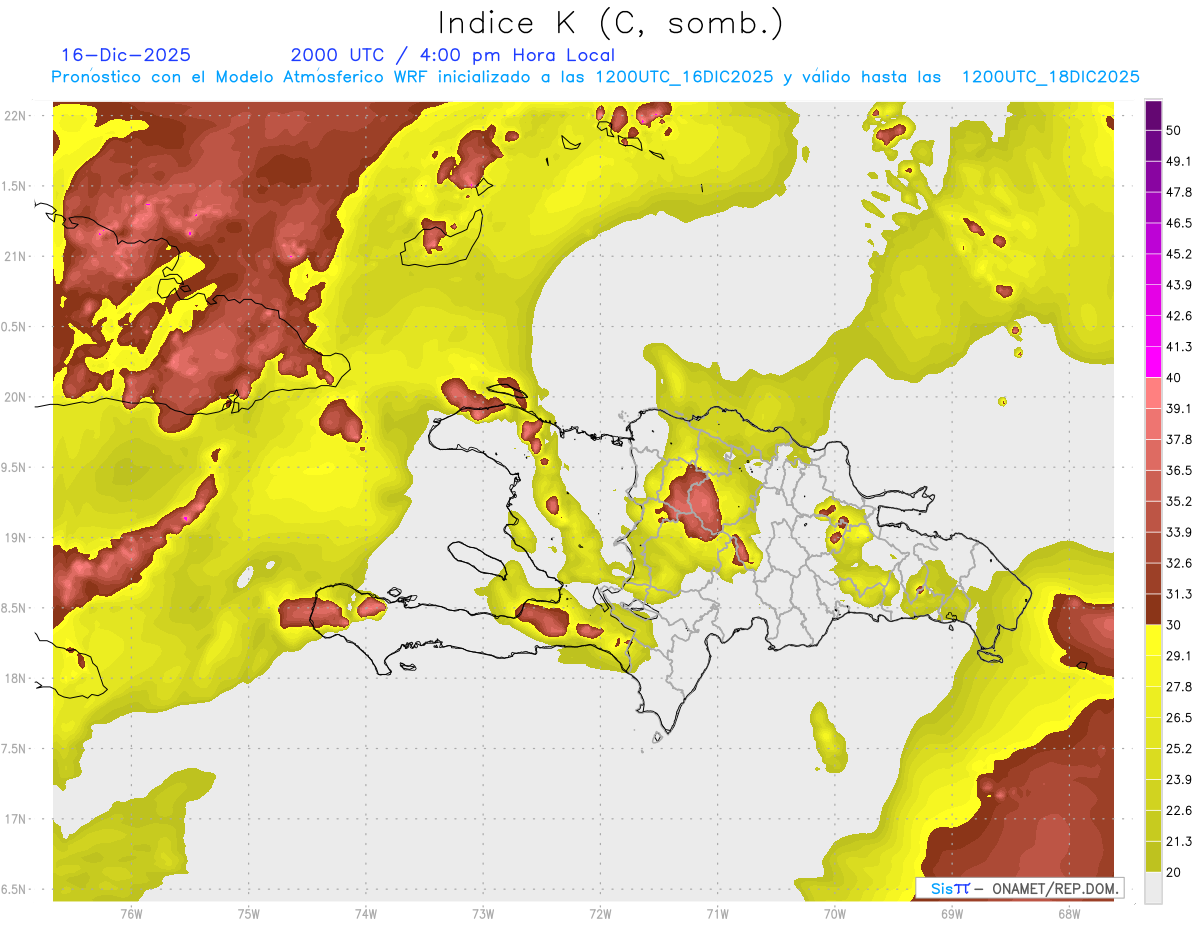Screen dimensions: 1200x927
Task: Click latitude axis label "18N"
Action: pos(15,678)
